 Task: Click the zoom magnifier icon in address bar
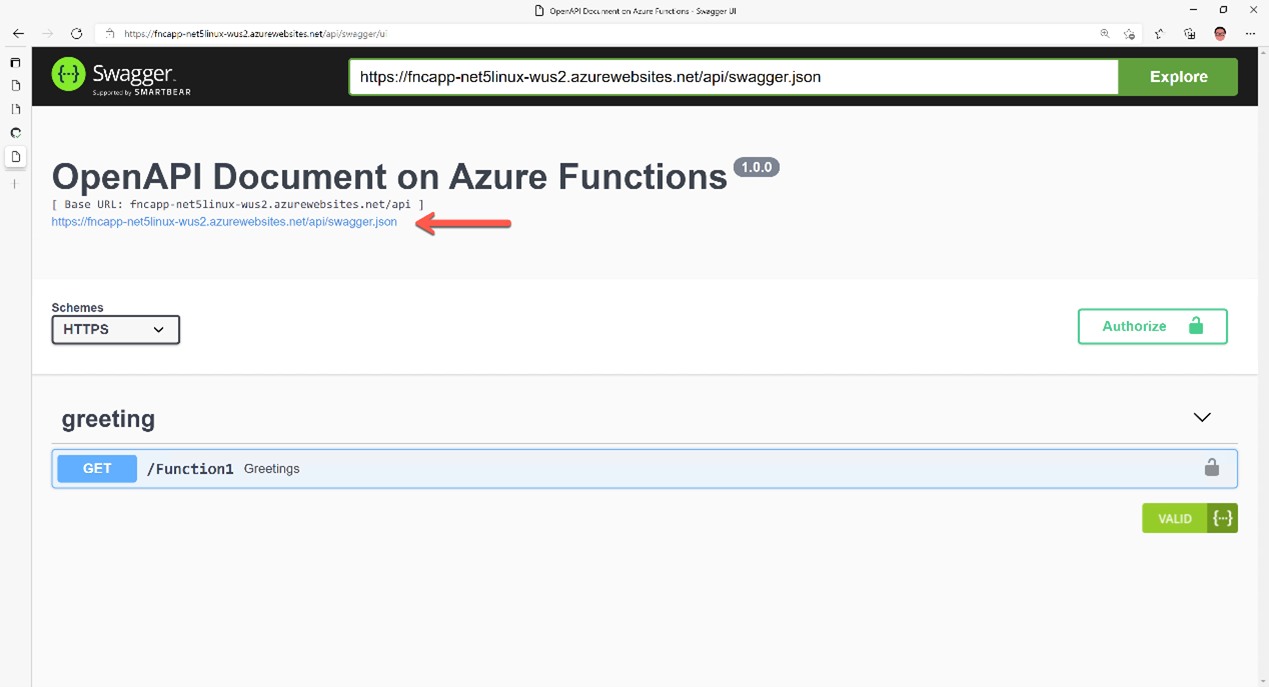[1105, 33]
